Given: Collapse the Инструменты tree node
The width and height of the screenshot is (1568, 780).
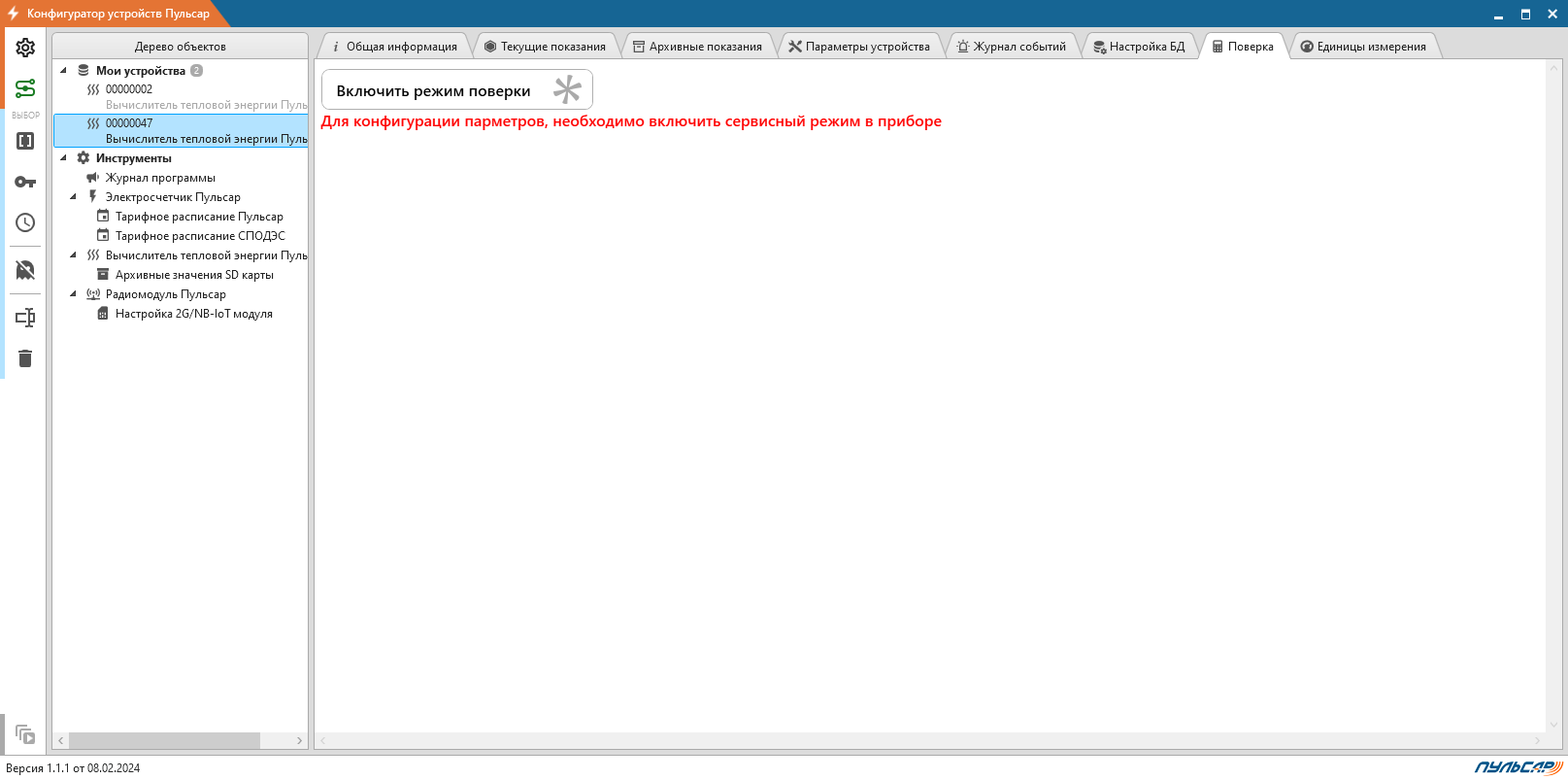Looking at the screenshot, I should pos(63,157).
